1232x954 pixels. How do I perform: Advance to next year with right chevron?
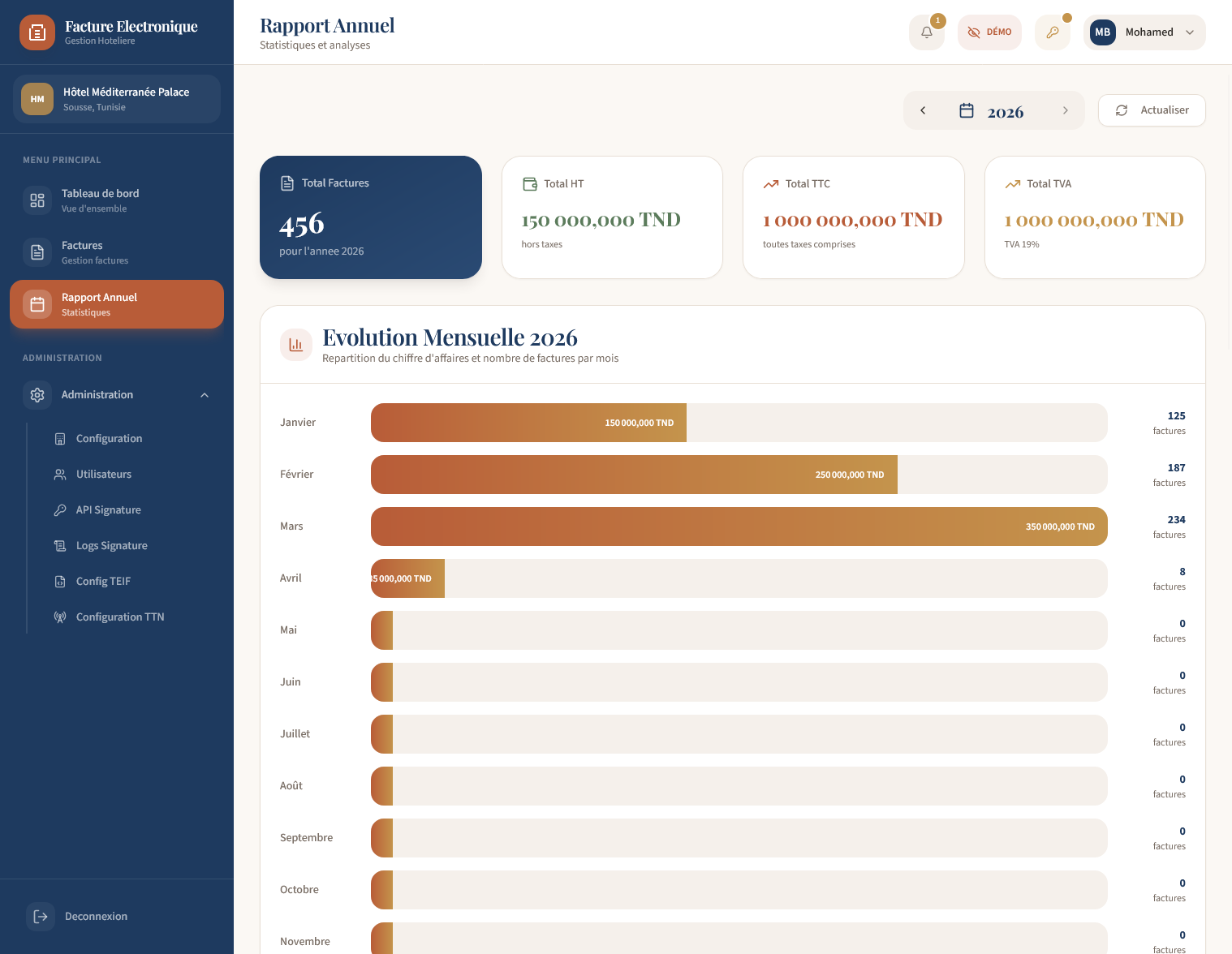pos(1066,110)
